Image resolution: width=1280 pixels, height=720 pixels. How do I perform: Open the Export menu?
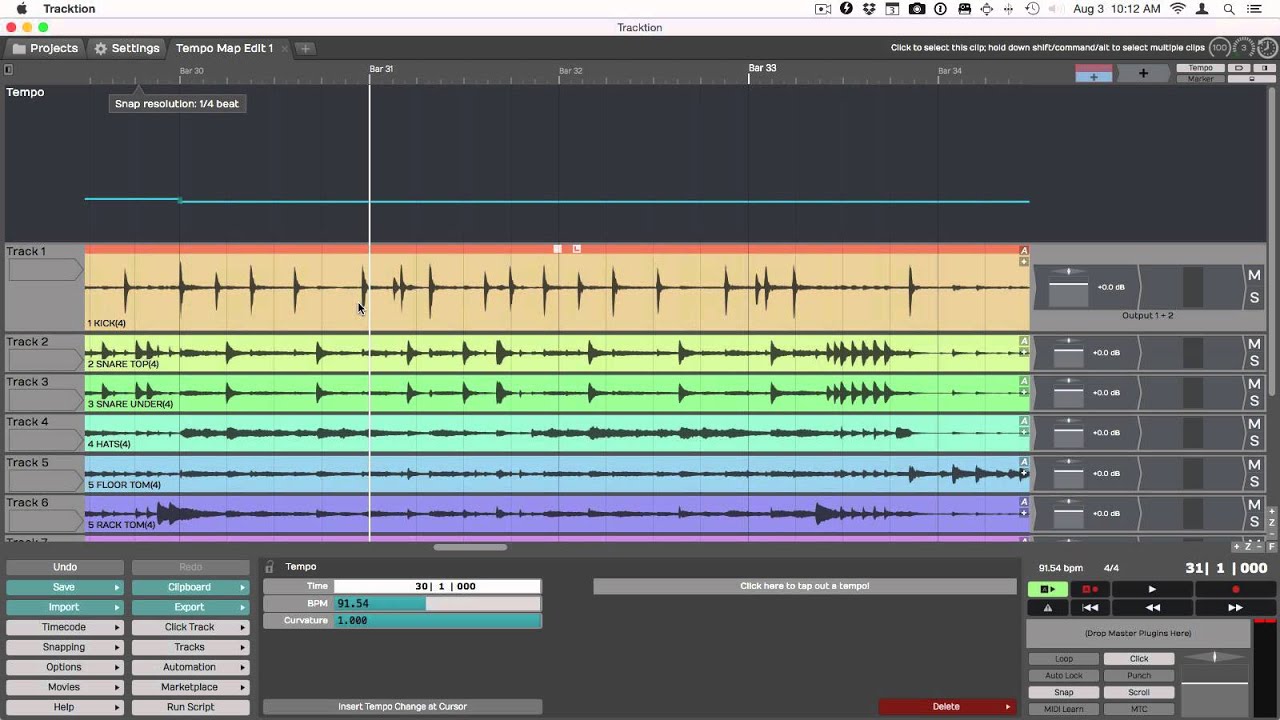click(189, 607)
